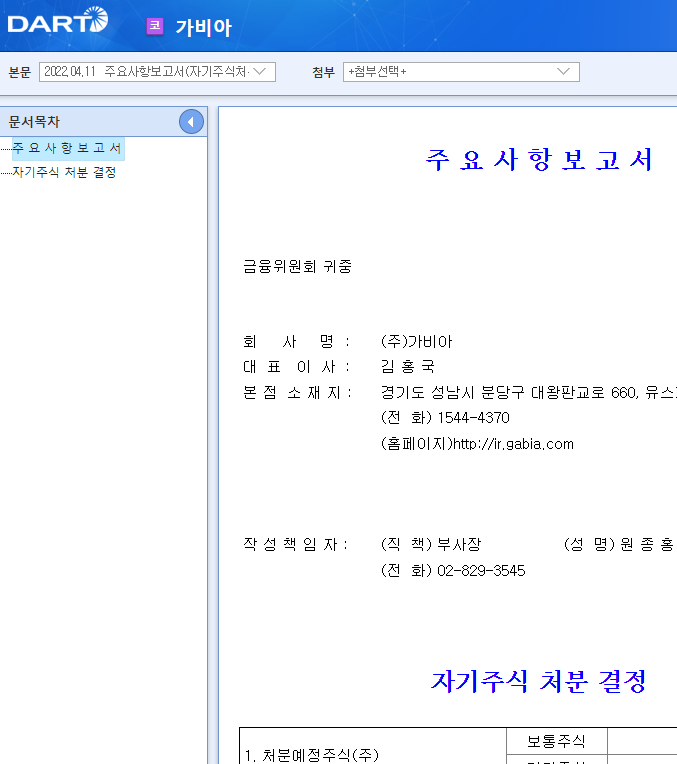The image size is (677, 764).
Task: Open the 본문 document version dropdown
Action: tap(157, 72)
